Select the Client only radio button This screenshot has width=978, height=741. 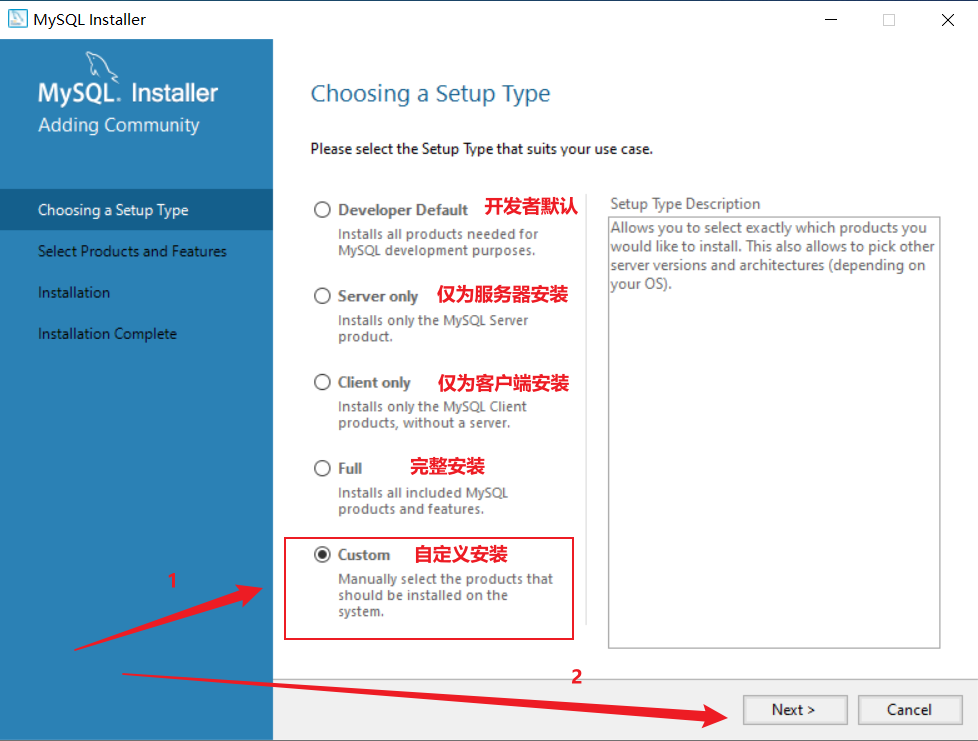click(322, 382)
